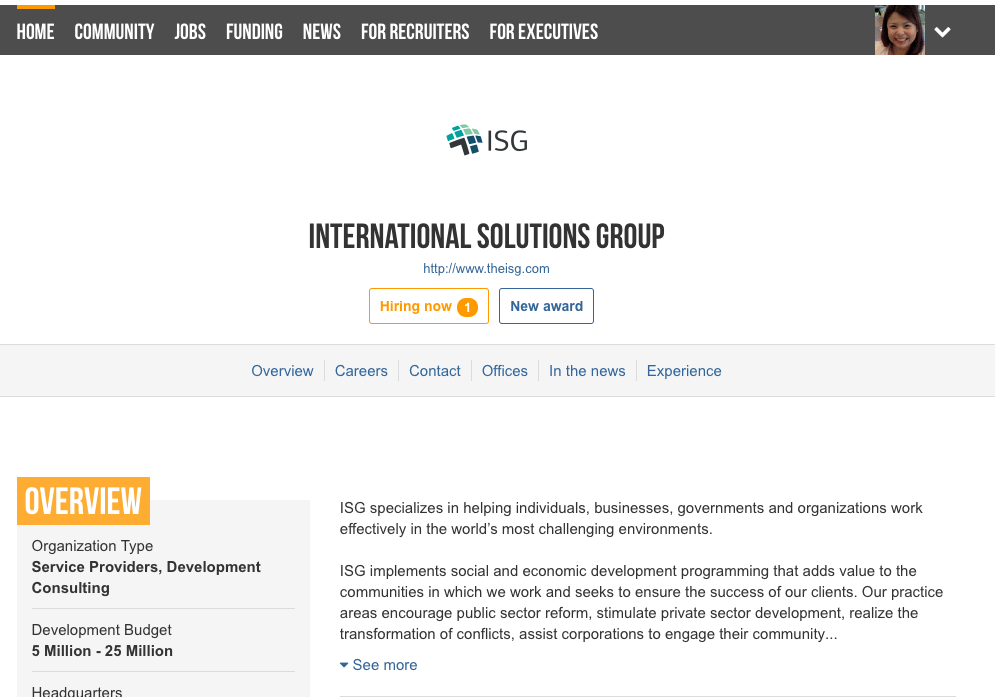Expand description with See more
Image resolution: width=995 pixels, height=697 pixels.
(x=379, y=665)
